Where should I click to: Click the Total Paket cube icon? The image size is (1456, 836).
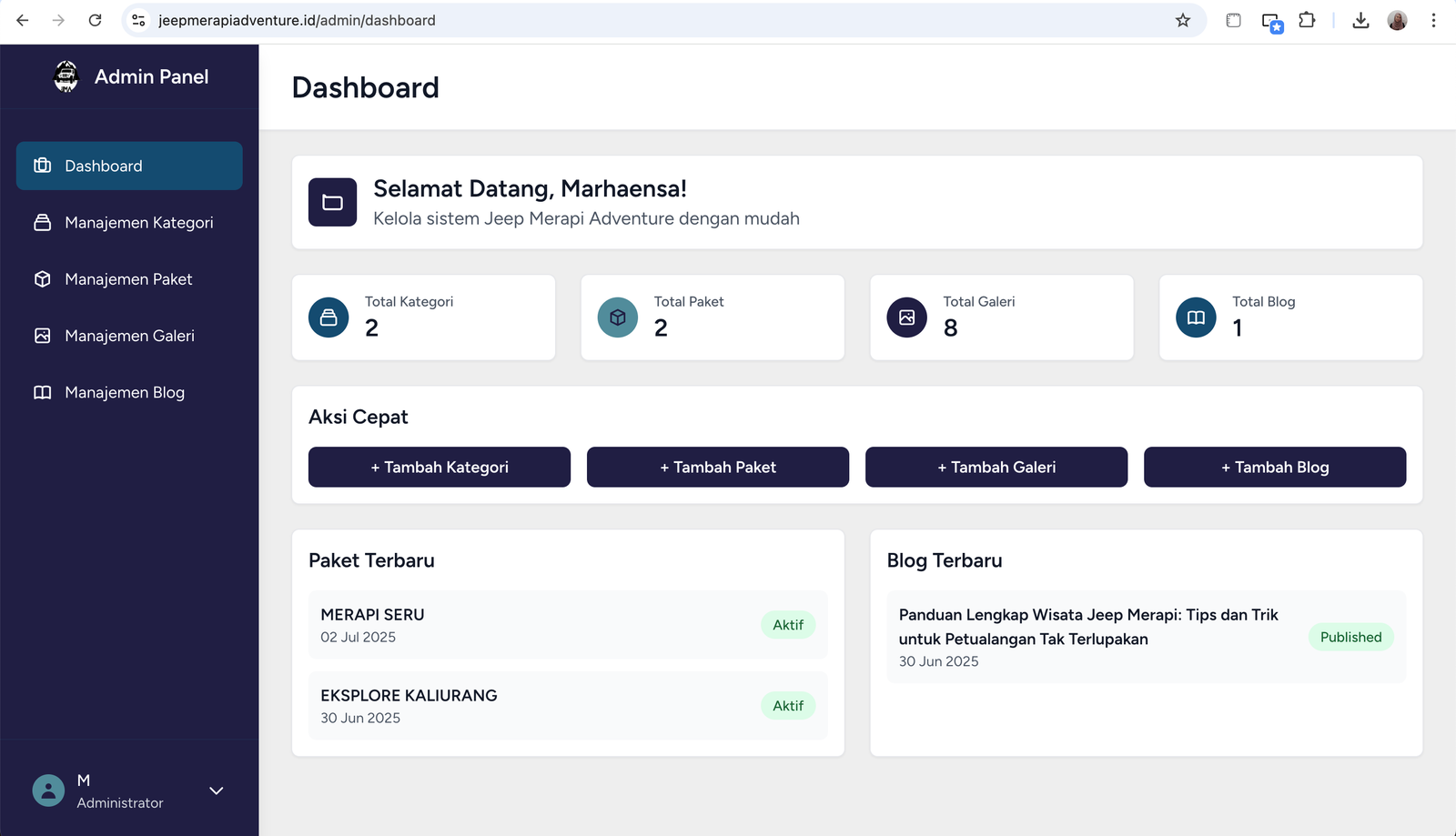(618, 317)
